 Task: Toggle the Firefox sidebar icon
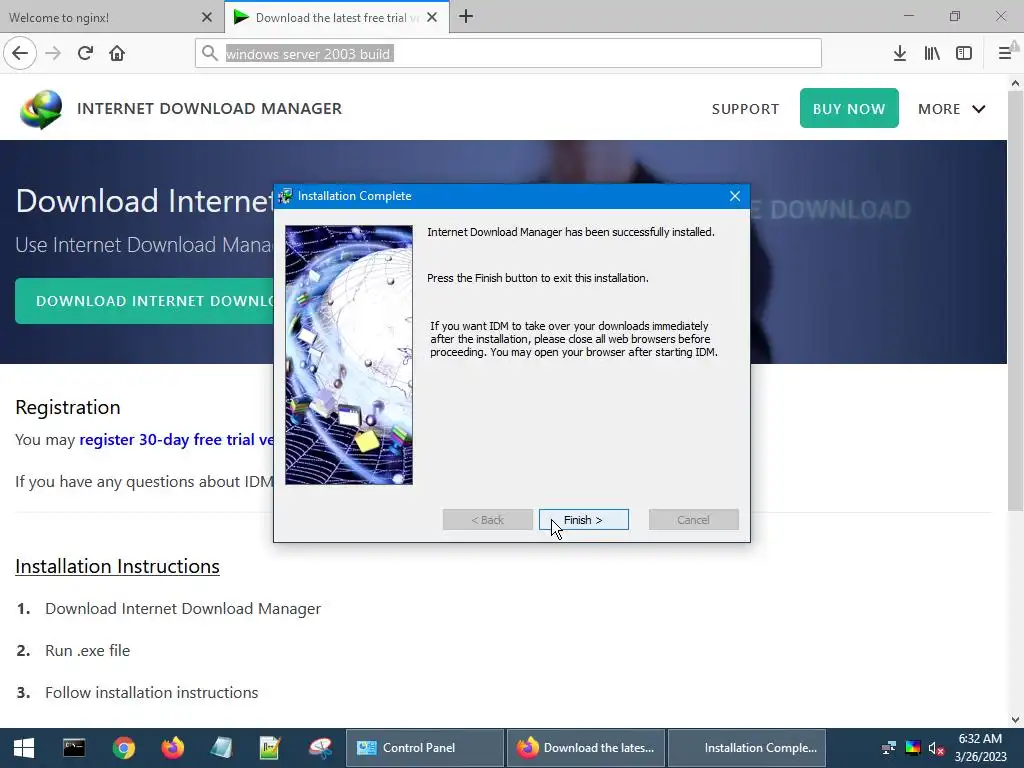point(964,53)
